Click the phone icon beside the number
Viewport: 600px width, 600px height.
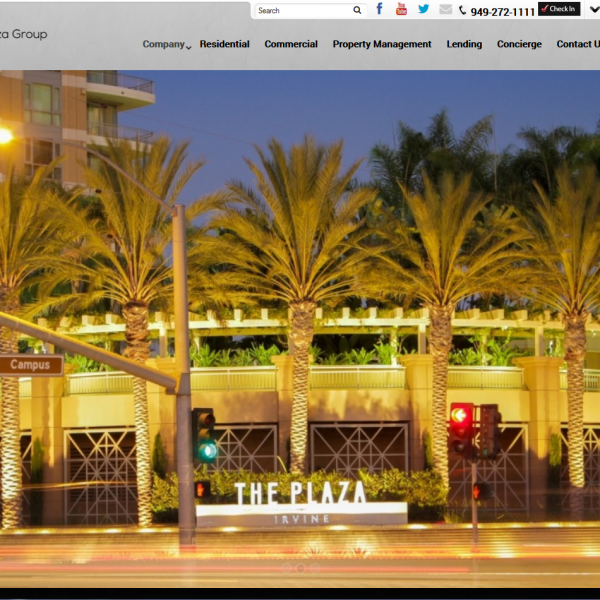pyautogui.click(x=463, y=10)
